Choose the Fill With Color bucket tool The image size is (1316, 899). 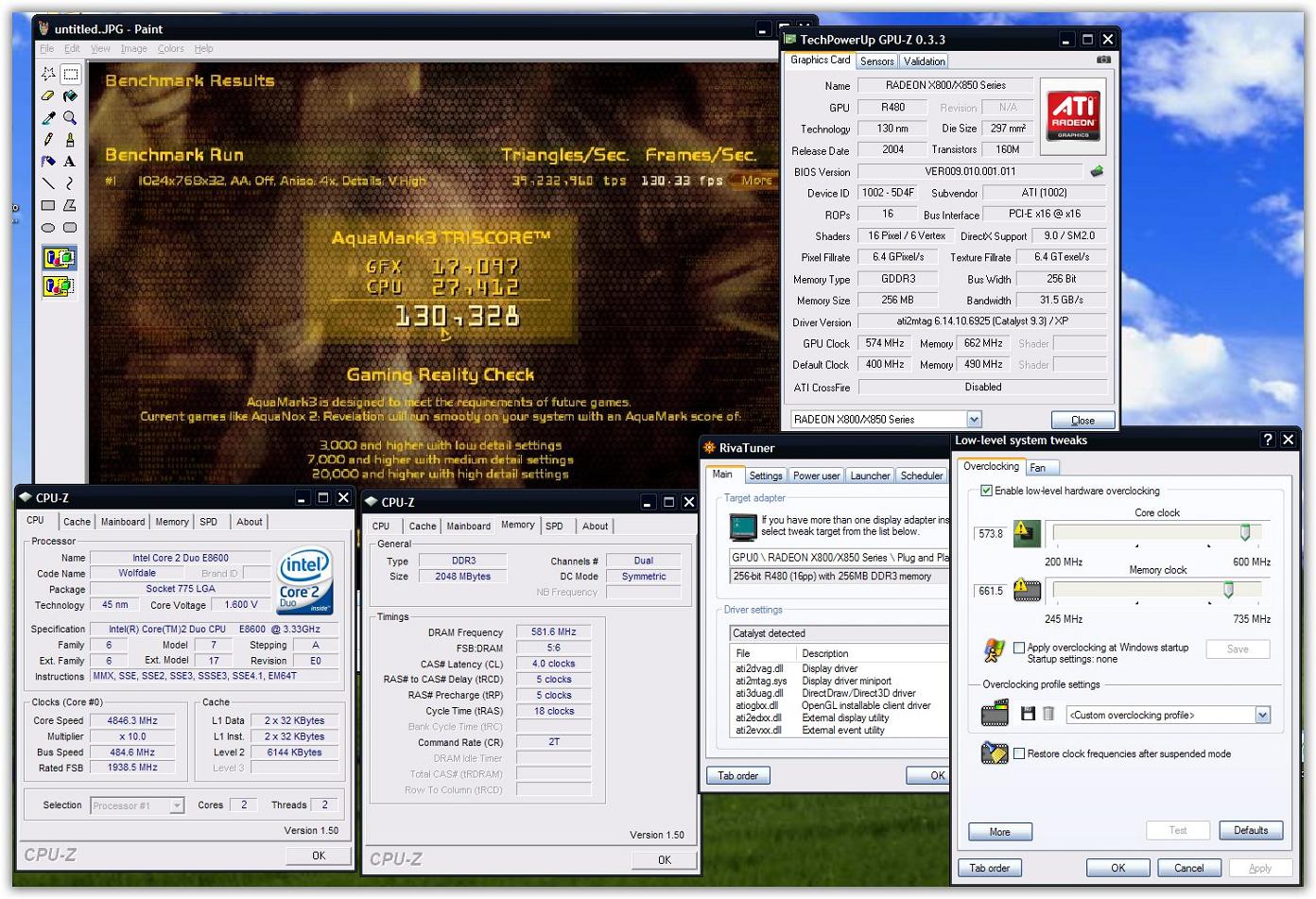tap(70, 95)
